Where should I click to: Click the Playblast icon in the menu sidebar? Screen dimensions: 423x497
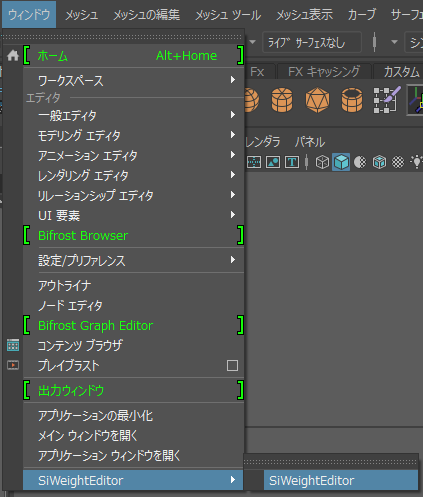(x=13, y=365)
